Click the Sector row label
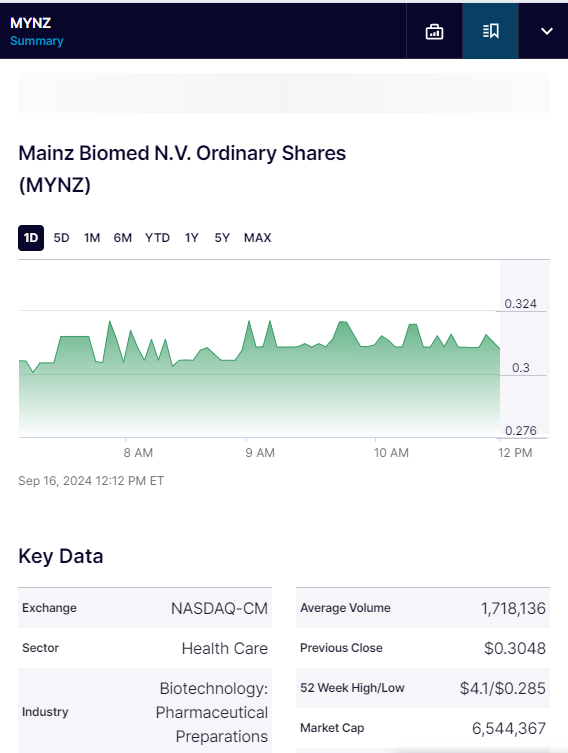This screenshot has height=753, width=568. pyautogui.click(x=40, y=648)
